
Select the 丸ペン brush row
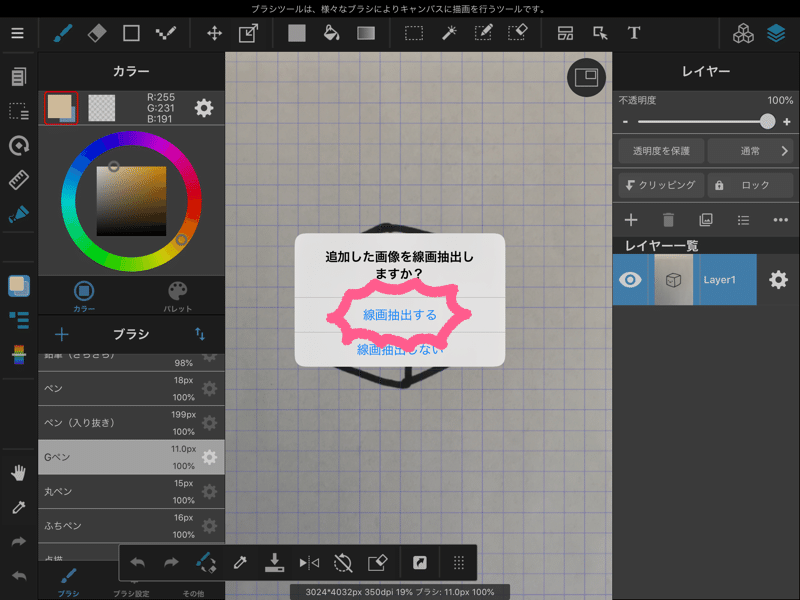pos(131,491)
